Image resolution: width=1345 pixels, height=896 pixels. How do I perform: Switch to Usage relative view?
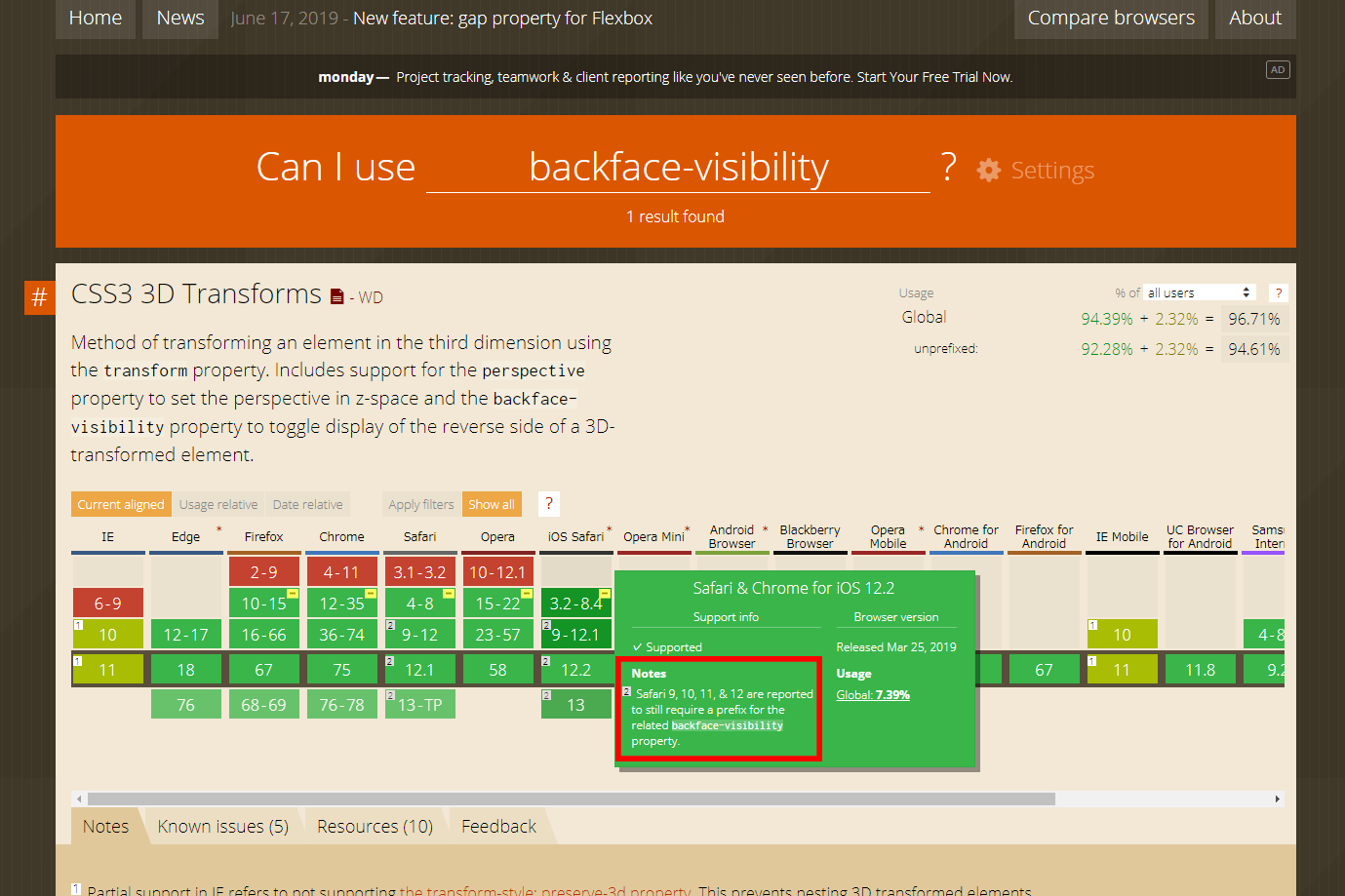pyautogui.click(x=218, y=504)
